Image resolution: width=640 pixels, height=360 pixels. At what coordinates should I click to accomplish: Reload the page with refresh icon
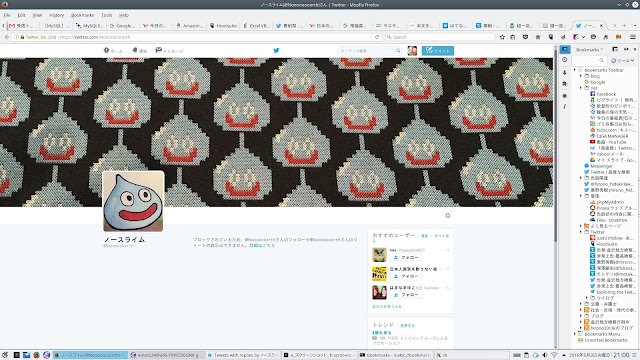pyautogui.click(x=377, y=37)
